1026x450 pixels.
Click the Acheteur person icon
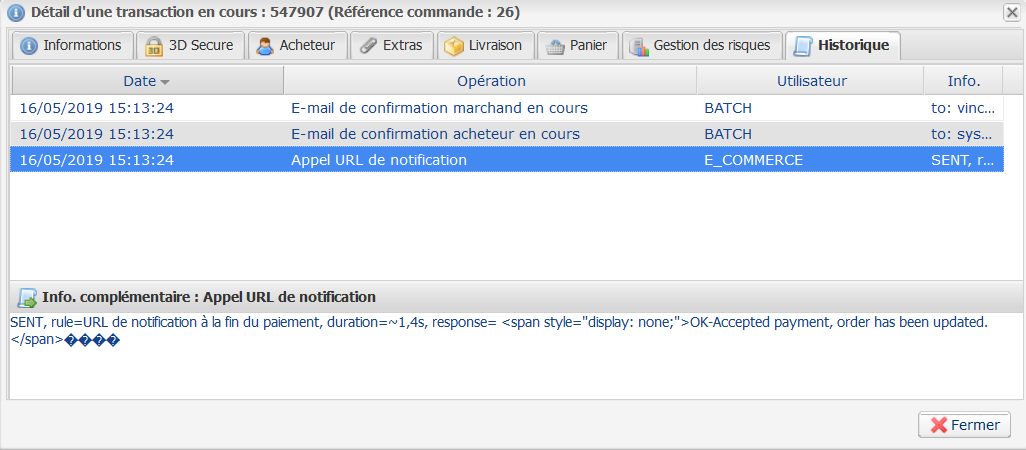[265, 46]
